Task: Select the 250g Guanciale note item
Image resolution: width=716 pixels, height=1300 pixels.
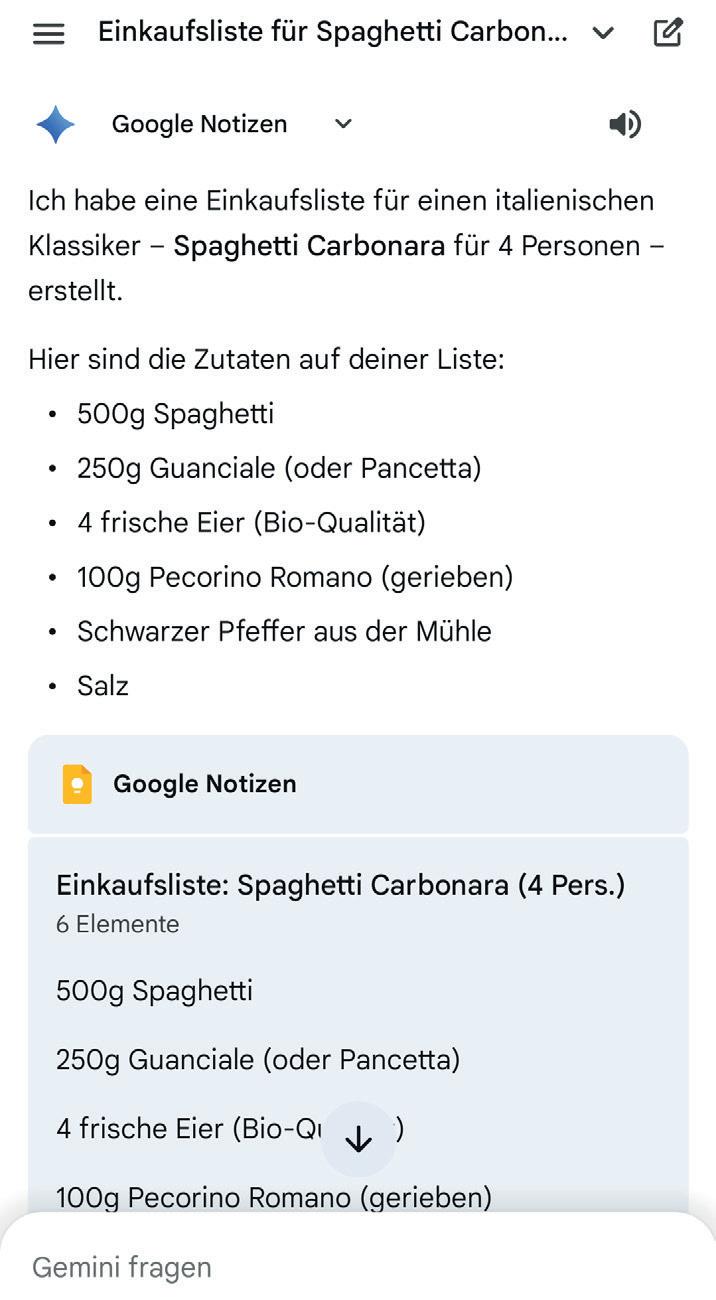Action: point(257,1059)
